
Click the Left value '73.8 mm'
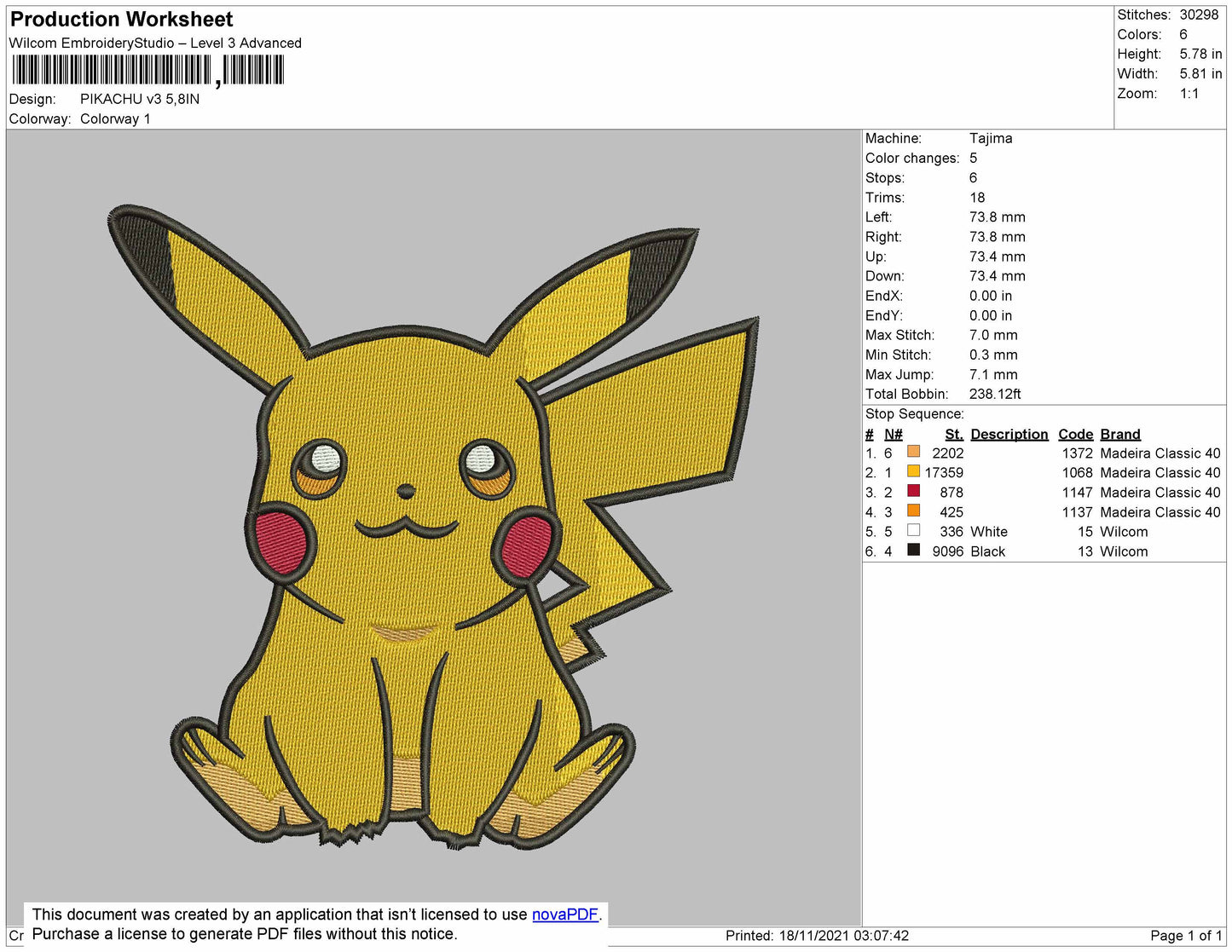point(998,216)
